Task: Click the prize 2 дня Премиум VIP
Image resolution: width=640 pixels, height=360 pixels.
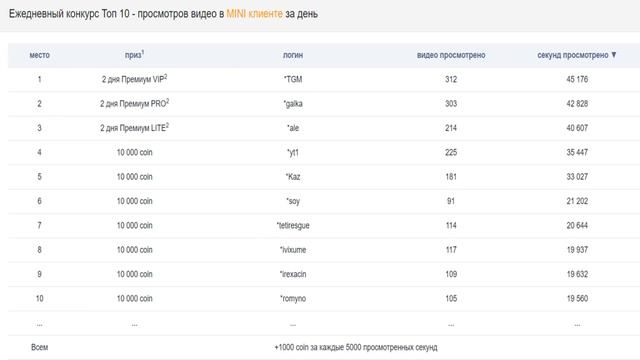Action: 135,79
